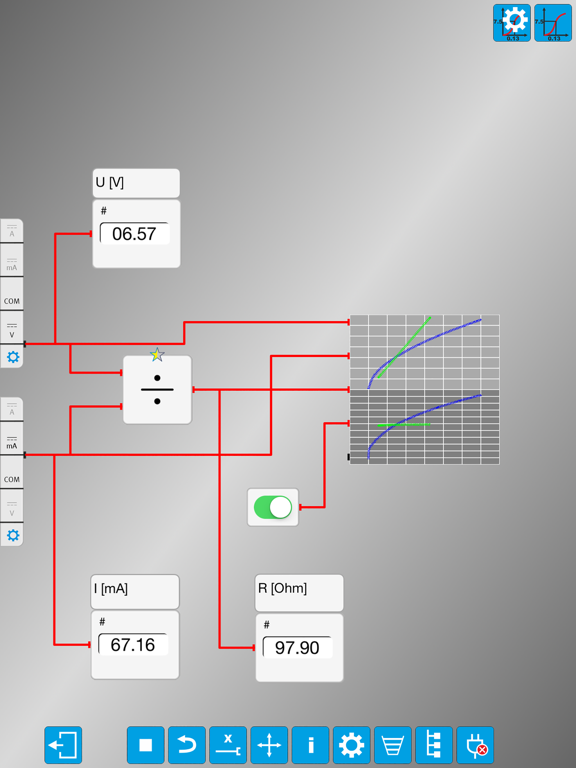Viewport: 576px width, 768px height.
Task: Open upper sensor gear settings
Action: click(12, 357)
